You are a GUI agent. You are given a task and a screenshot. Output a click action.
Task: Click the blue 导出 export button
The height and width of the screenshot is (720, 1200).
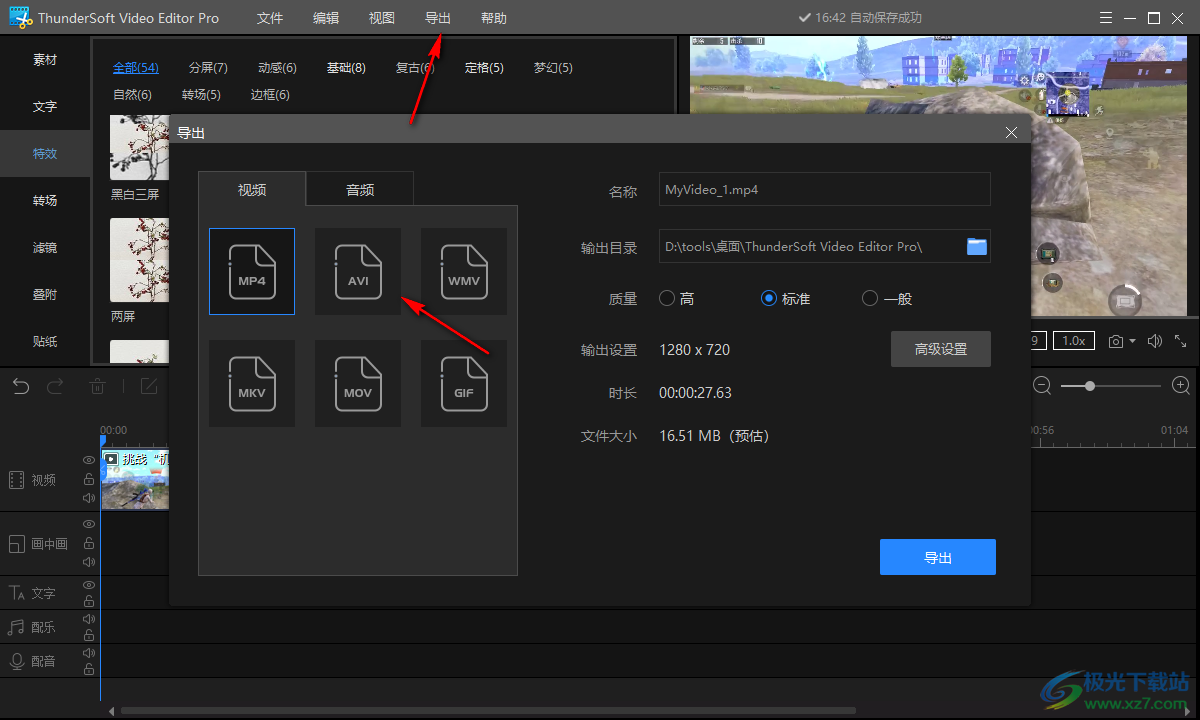(938, 557)
